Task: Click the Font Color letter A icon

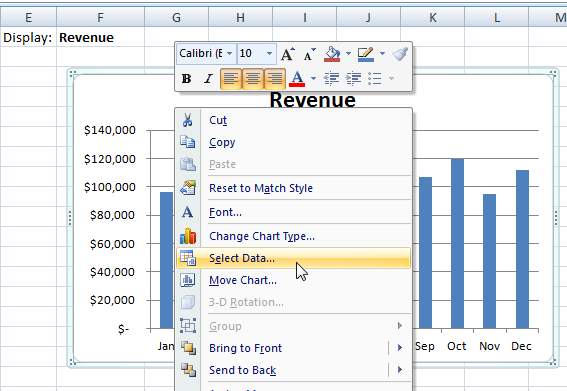Action: [x=297, y=78]
